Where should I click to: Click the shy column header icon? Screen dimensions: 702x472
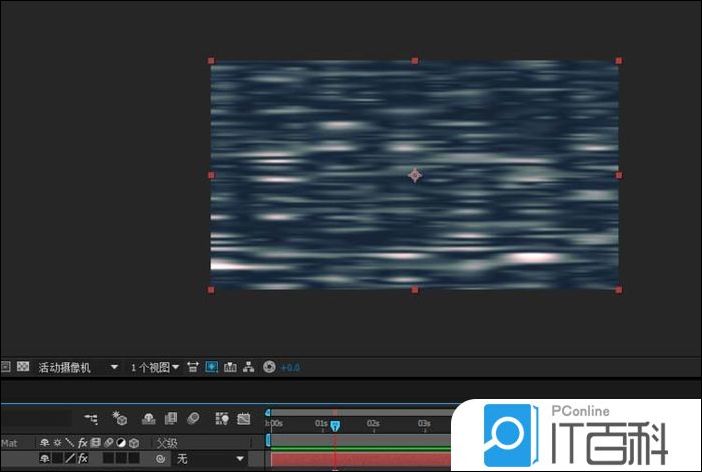[x=44, y=443]
